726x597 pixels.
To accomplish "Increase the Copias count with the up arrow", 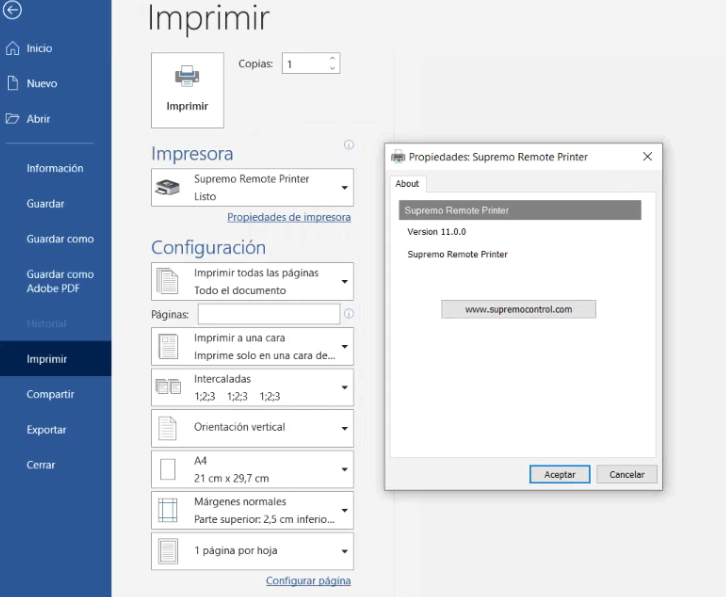I will (x=332, y=58).
